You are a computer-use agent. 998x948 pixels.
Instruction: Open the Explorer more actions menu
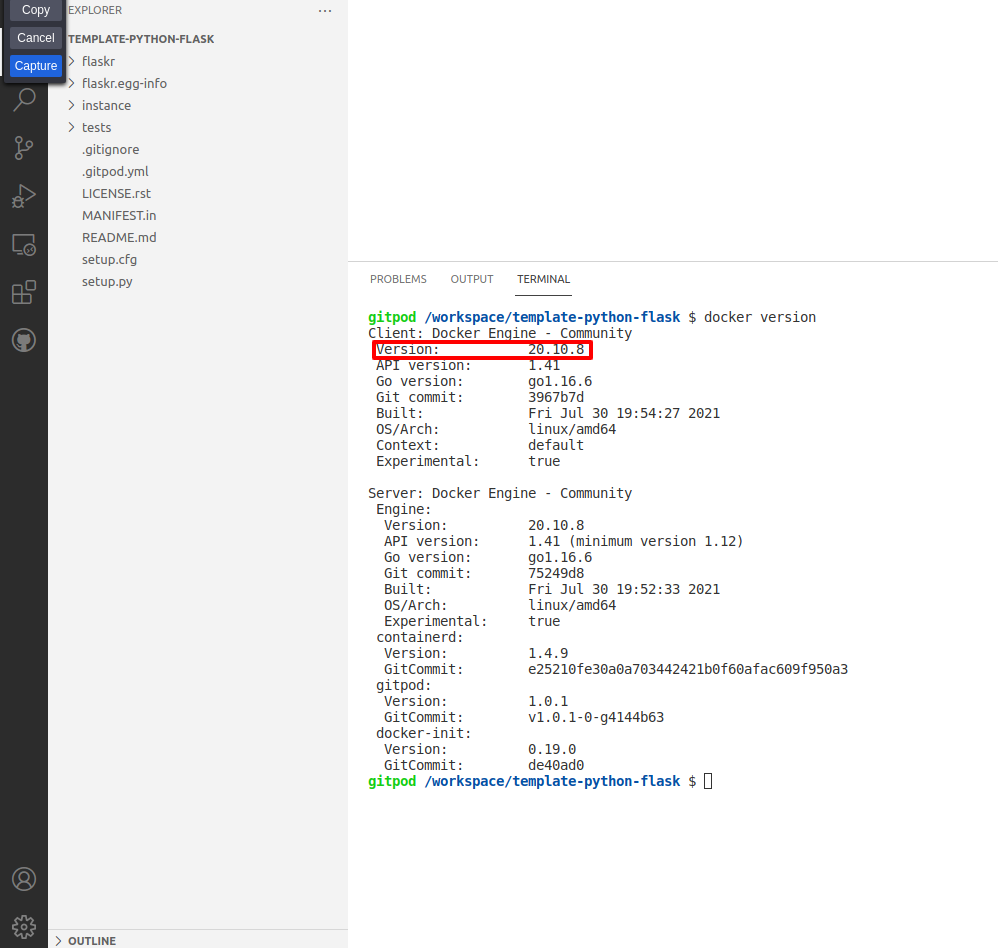(324, 10)
